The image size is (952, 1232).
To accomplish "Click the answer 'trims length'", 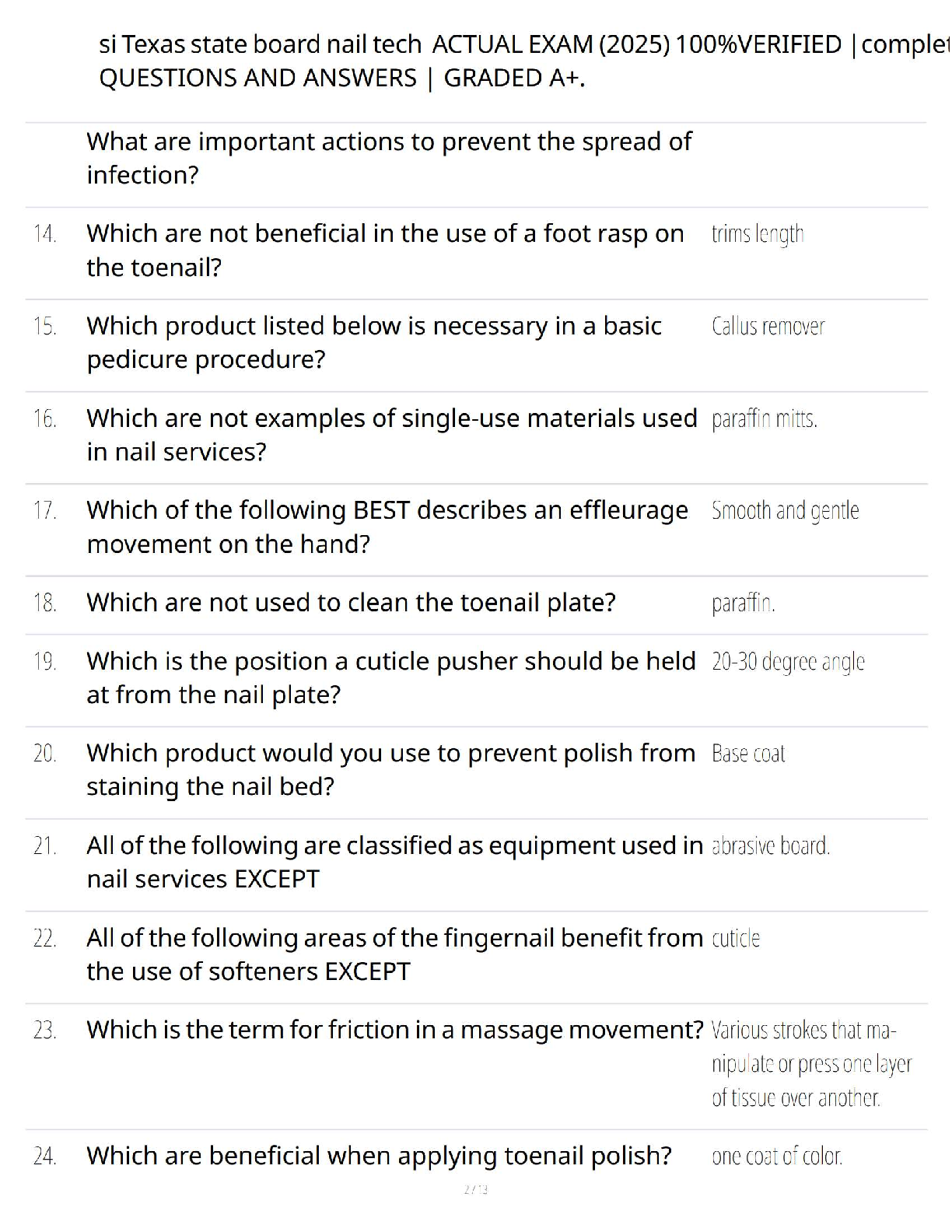I will pos(758,234).
